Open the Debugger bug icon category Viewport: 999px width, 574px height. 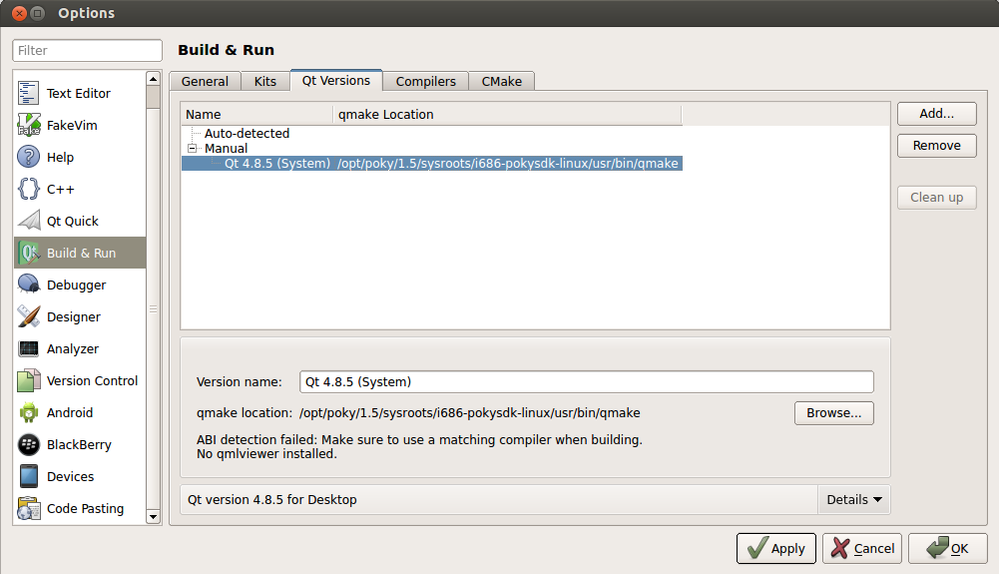pos(29,285)
